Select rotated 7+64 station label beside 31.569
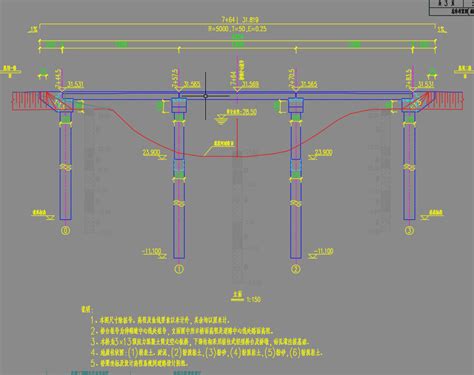 click(x=233, y=79)
